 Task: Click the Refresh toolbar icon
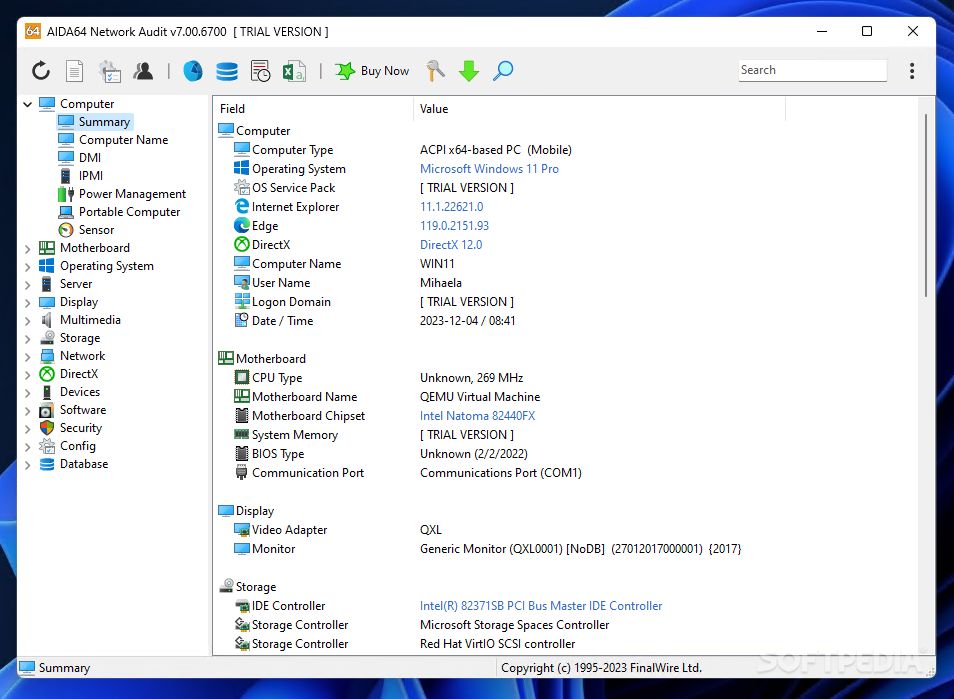pyautogui.click(x=41, y=71)
